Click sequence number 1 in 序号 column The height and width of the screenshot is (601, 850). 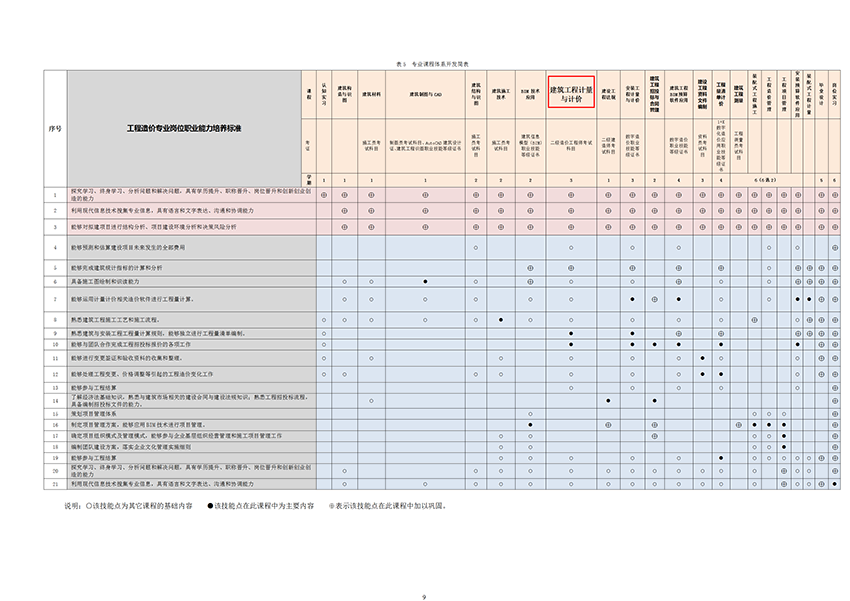coord(55,195)
